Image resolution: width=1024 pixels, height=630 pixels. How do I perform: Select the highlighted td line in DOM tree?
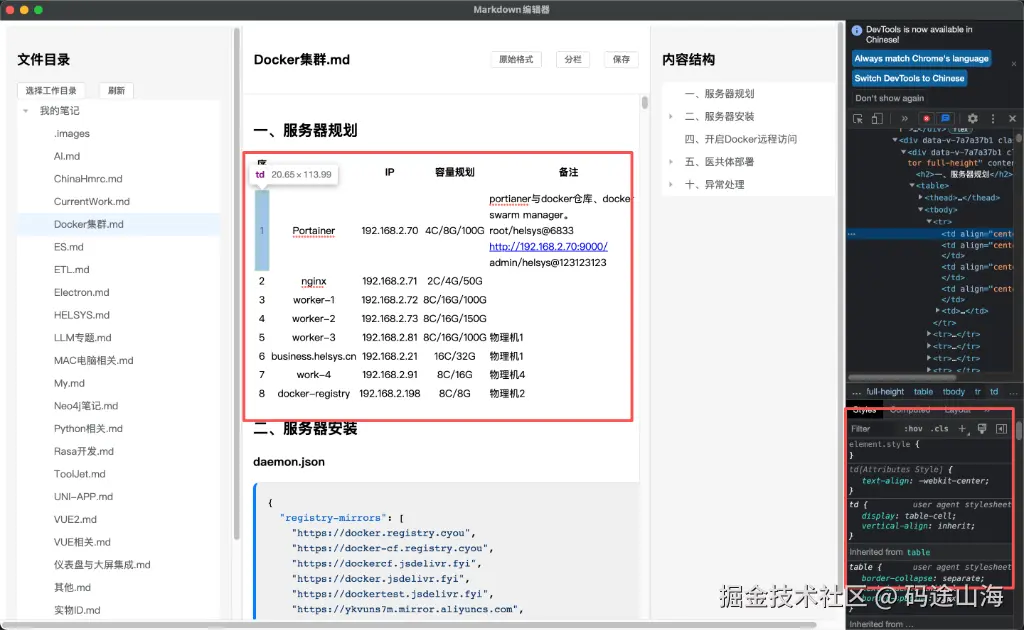click(930, 234)
